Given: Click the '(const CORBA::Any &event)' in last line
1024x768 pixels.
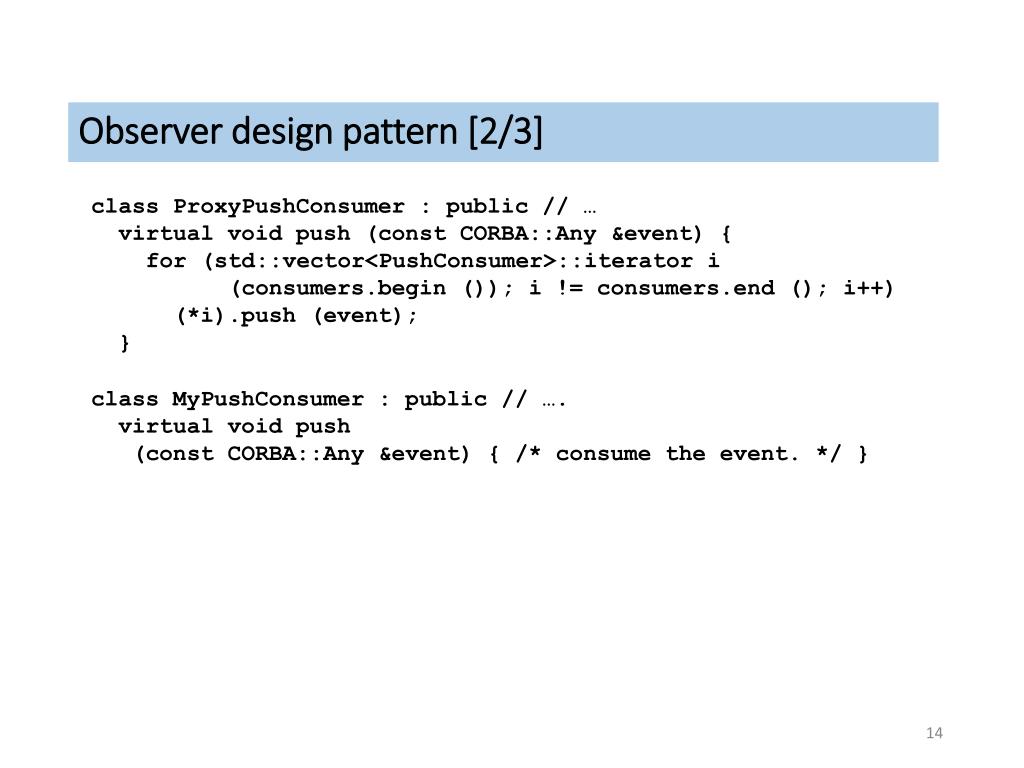Looking at the screenshot, I should pyautogui.click(x=302, y=454).
